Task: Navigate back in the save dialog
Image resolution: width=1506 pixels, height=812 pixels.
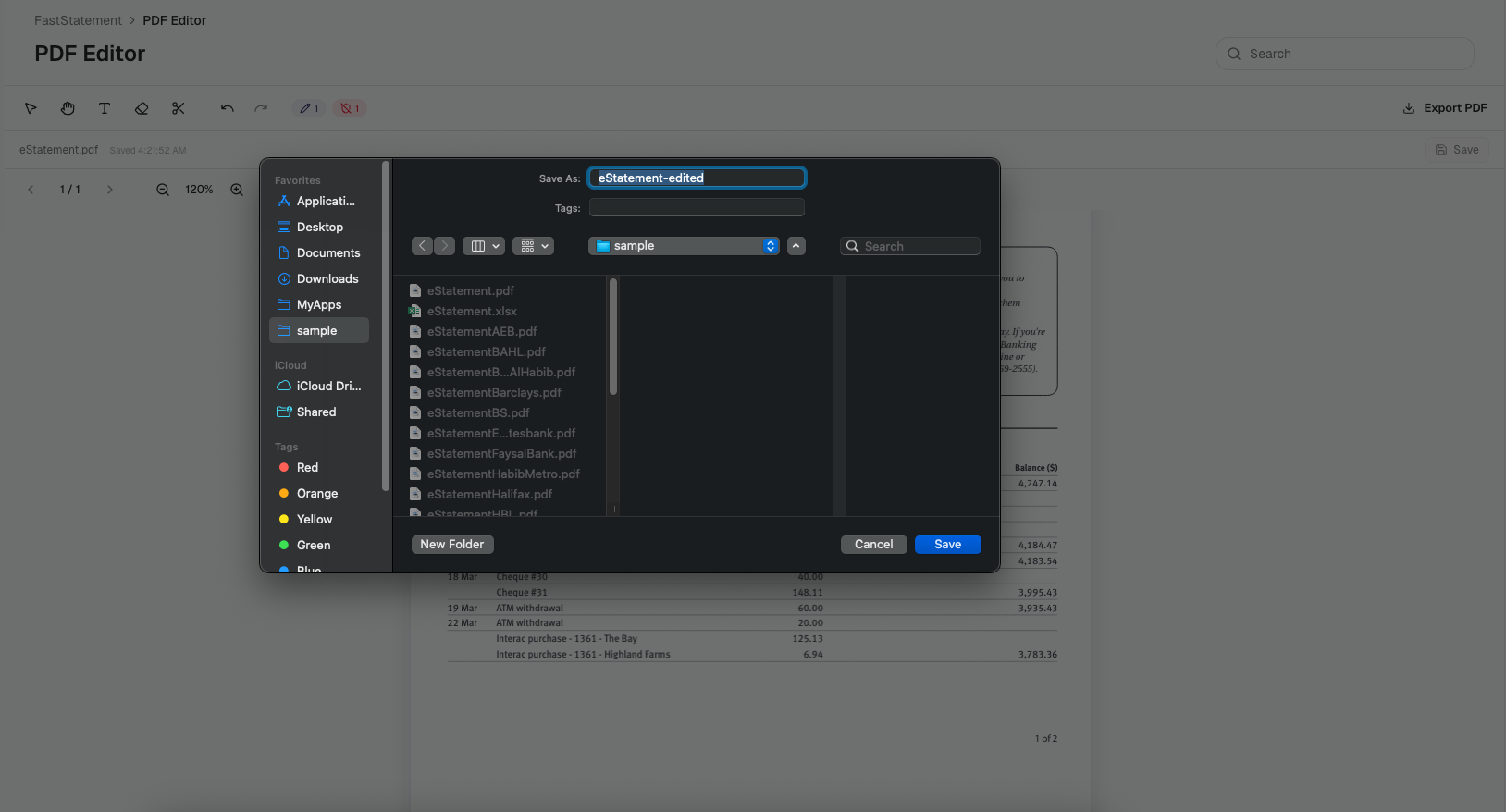Action: (423, 246)
